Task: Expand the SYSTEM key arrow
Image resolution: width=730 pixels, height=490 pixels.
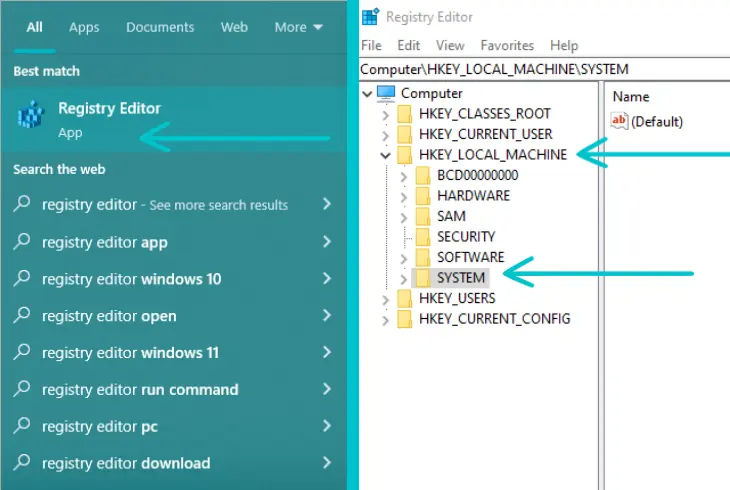Action: point(404,279)
